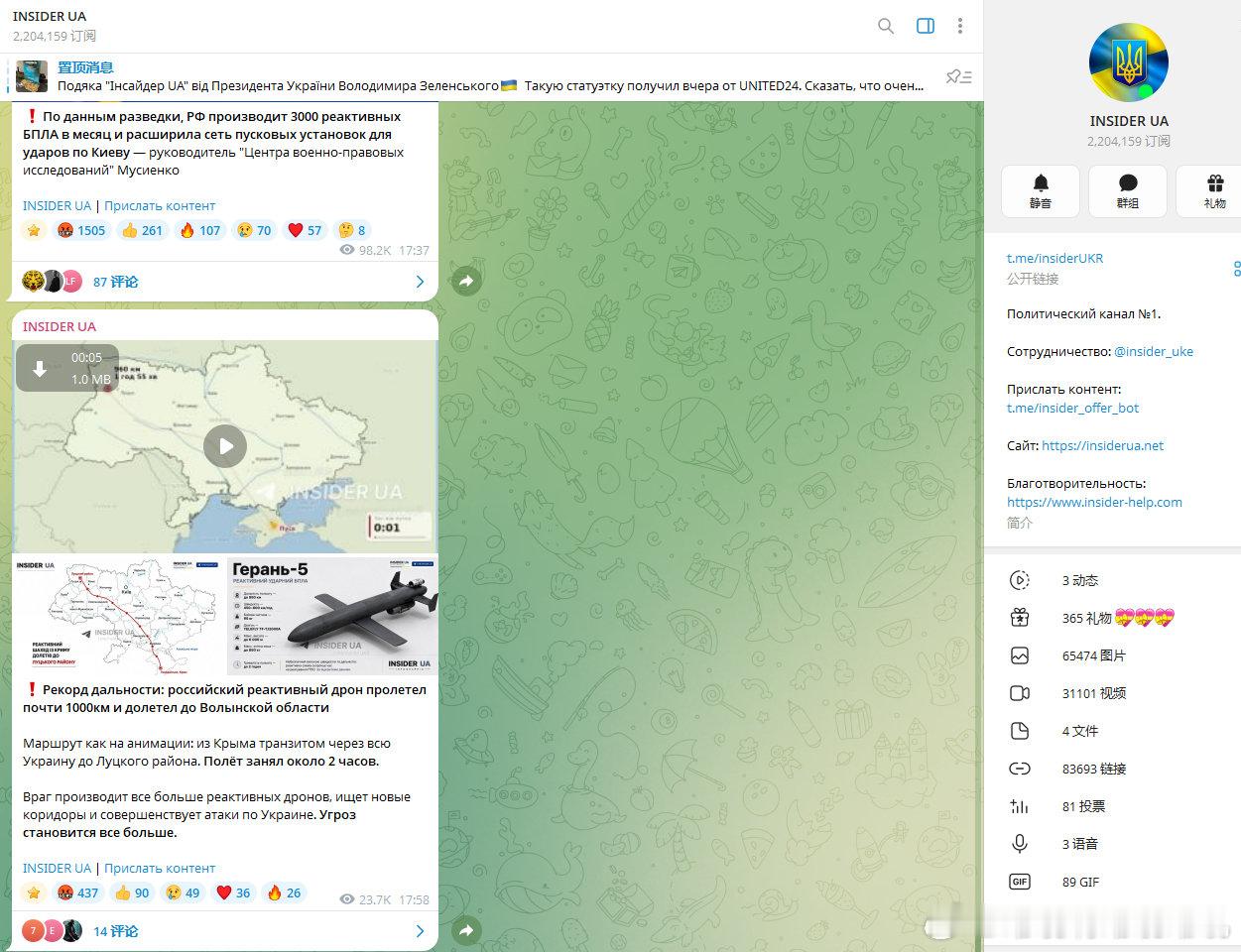Toggle fire reaction with 107 count
This screenshot has height=952, width=1241.
pos(200,230)
